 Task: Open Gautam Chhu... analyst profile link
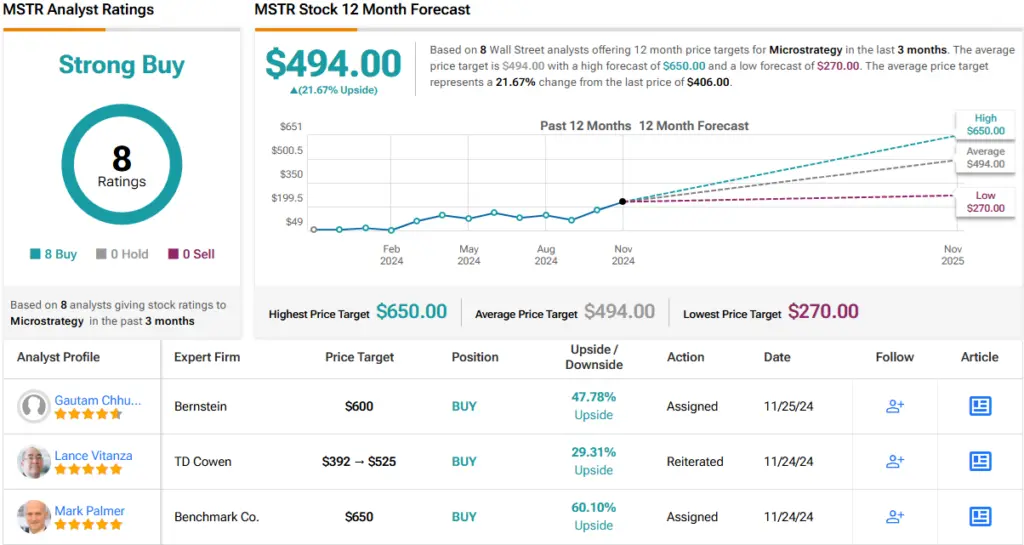tap(97, 400)
